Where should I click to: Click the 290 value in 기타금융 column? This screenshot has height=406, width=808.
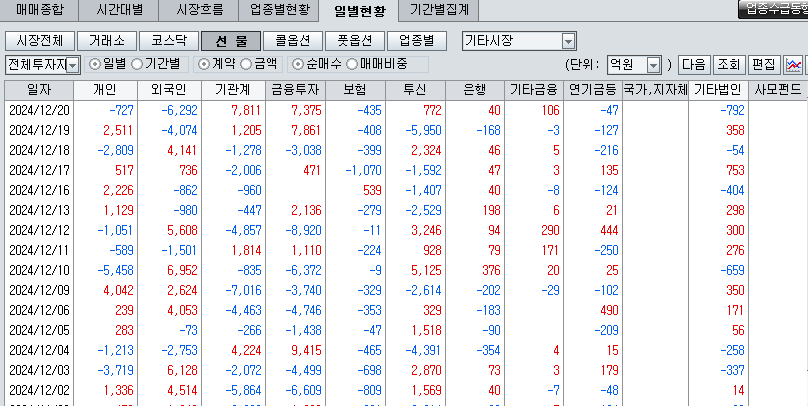pyautogui.click(x=550, y=230)
